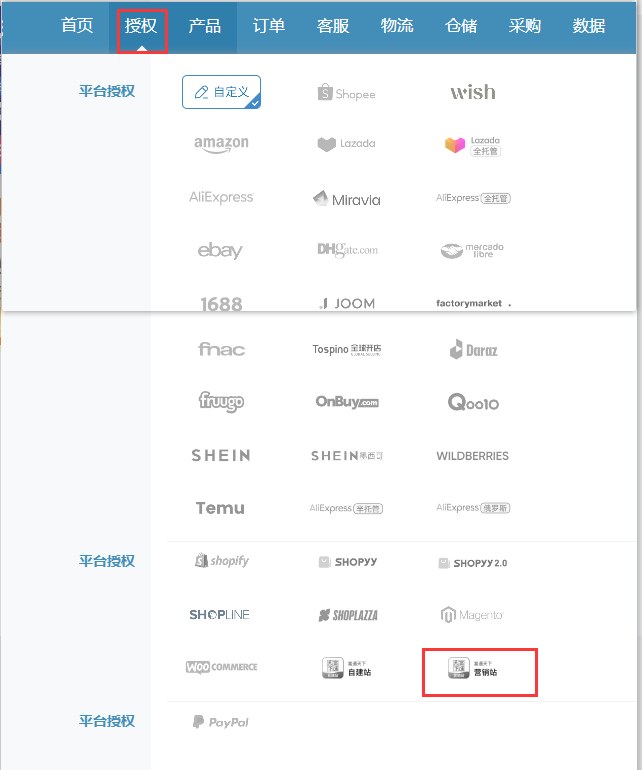Click the Temu platform logo
The image size is (642, 770).
[x=220, y=508]
